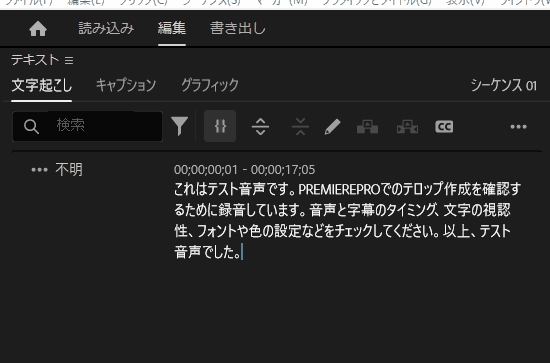Open the 書き出し workspace tab

[238, 28]
